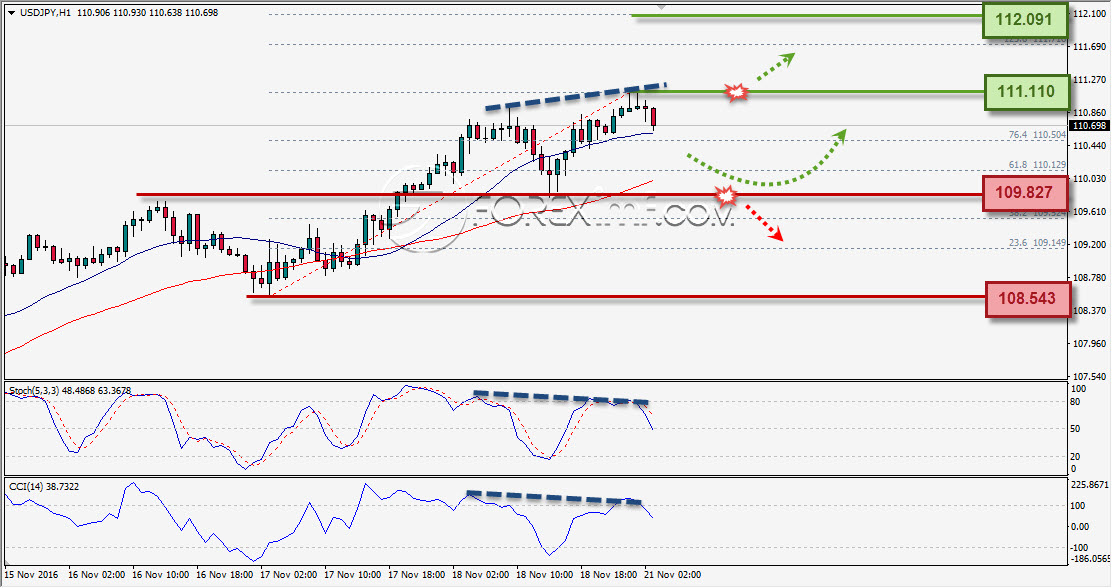Viewport: 1112px width, 588px height.
Task: Click the 16 Nov 02:00 time label
Action: point(96,575)
